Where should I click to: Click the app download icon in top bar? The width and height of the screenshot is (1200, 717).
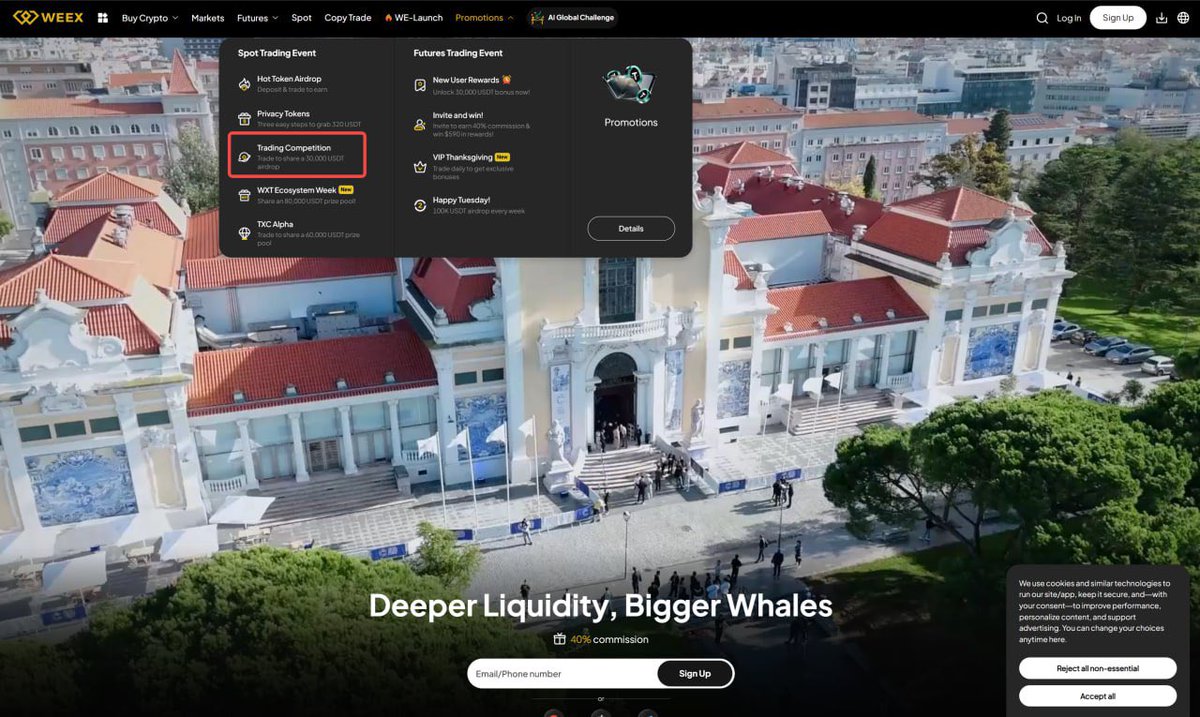(x=1160, y=17)
